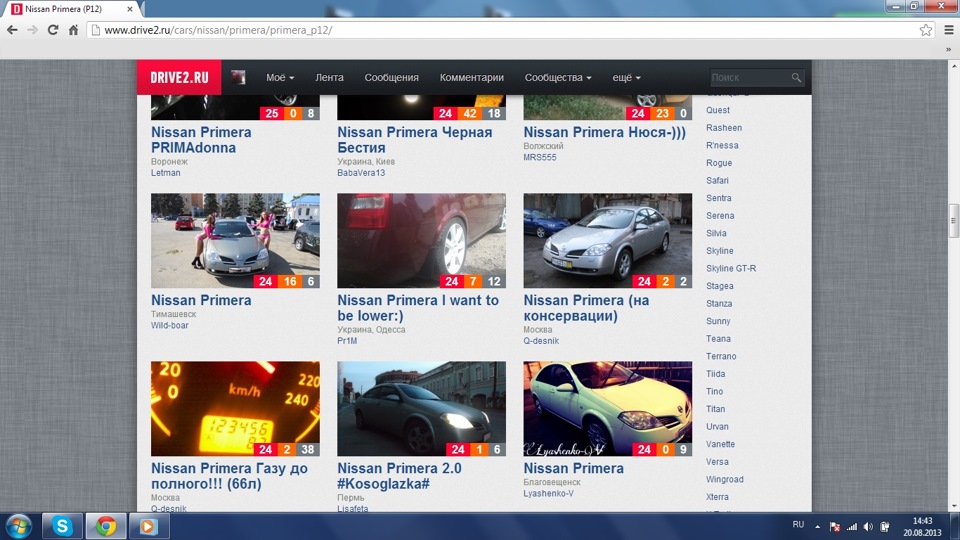960x540 pixels.
Task: Open Nissan Primera Черная Бестия link
Action: [414, 140]
